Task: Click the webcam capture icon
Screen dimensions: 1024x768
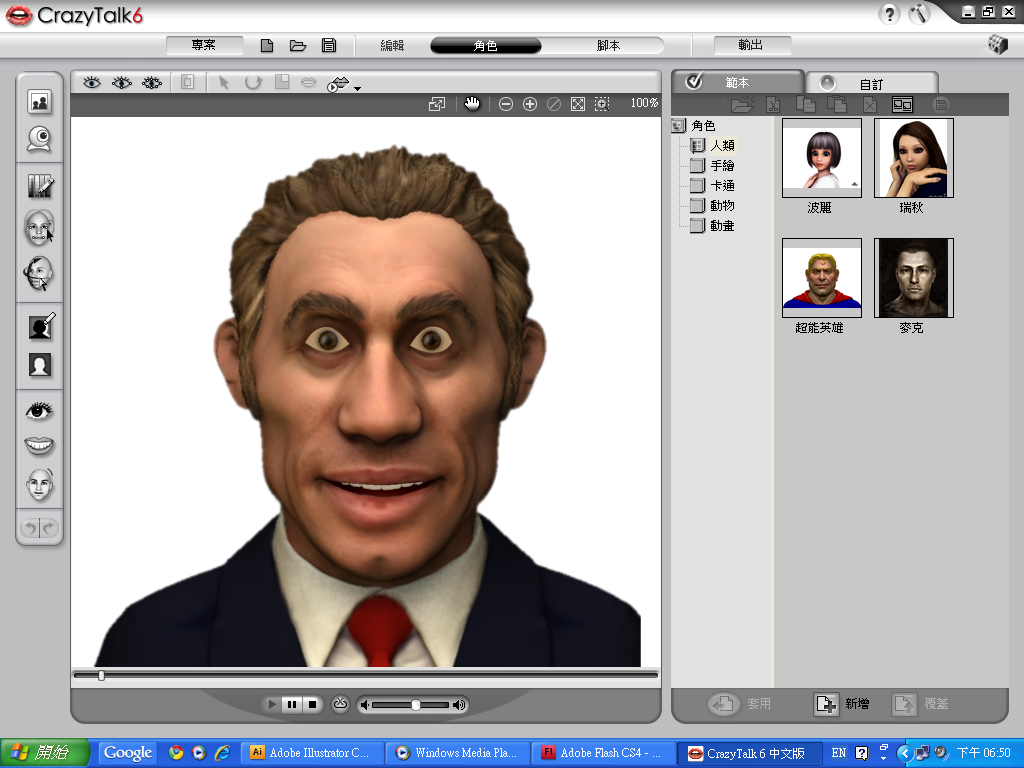Action: point(40,140)
